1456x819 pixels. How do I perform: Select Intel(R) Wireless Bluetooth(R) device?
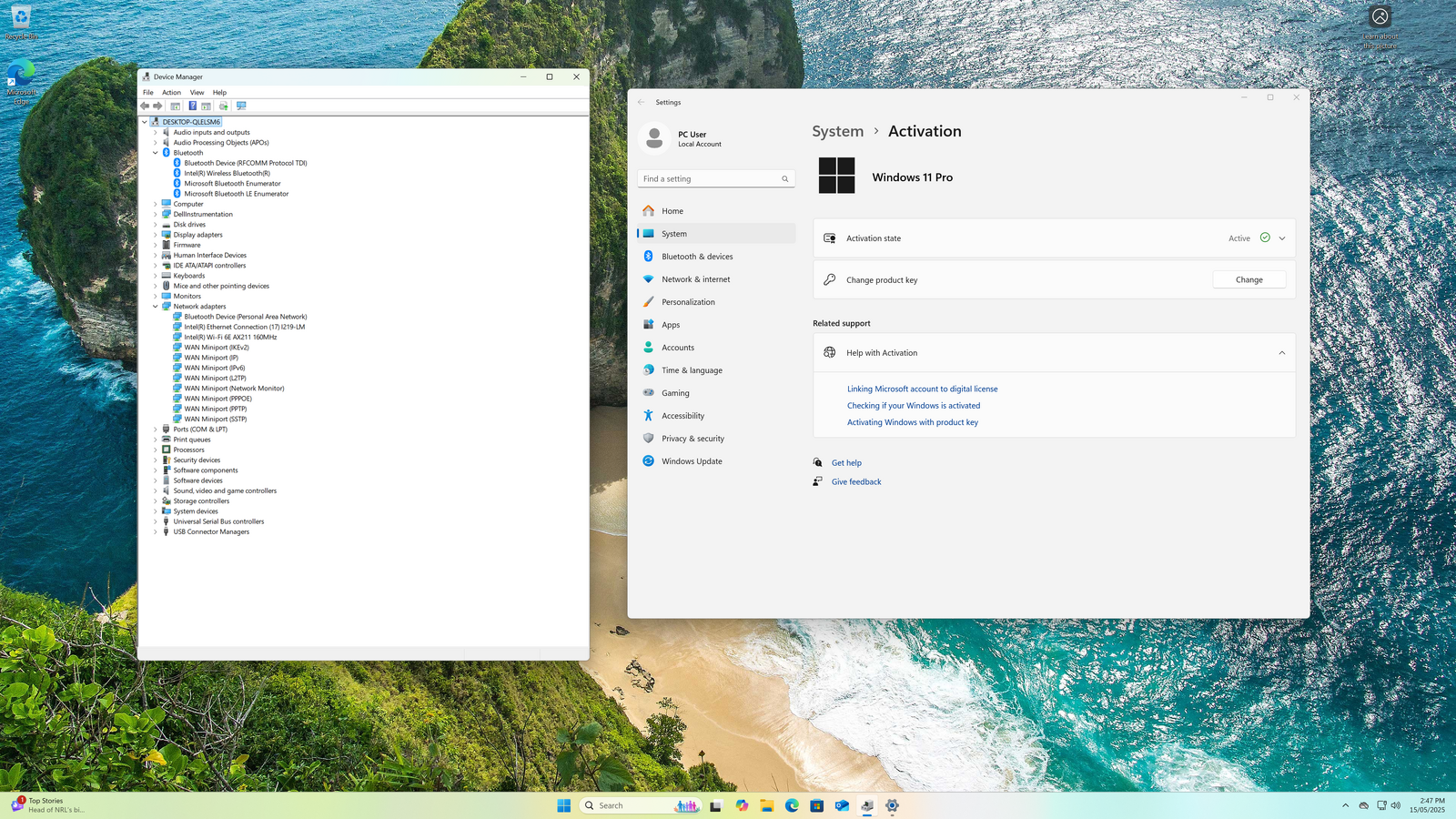coord(227,174)
